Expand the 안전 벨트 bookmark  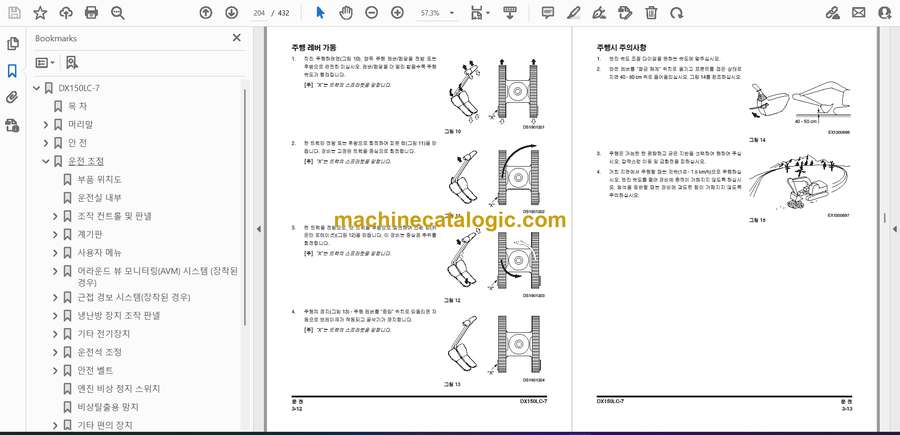click(55, 370)
